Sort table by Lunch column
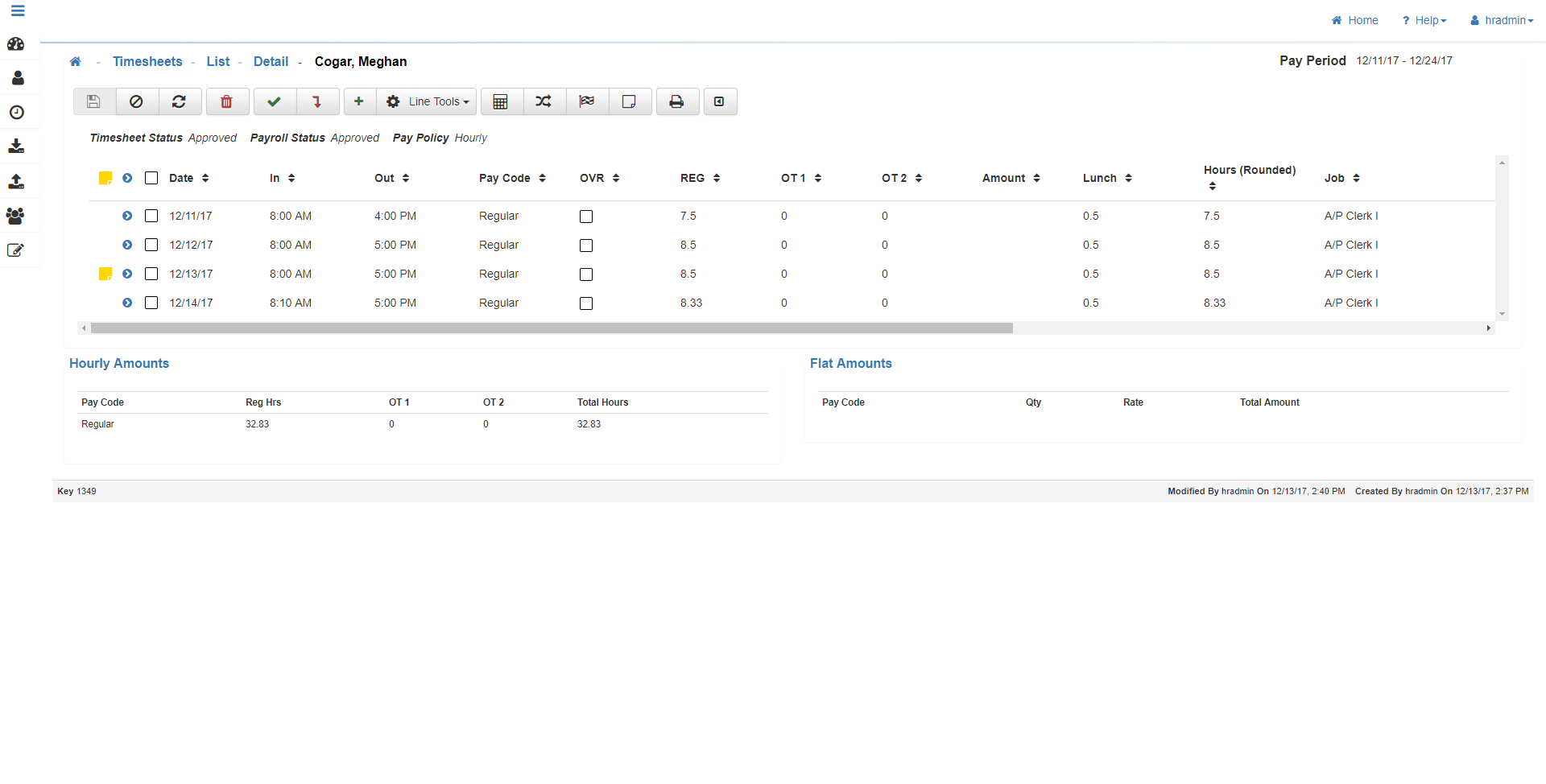The height and width of the screenshot is (784, 1546). coord(1108,178)
